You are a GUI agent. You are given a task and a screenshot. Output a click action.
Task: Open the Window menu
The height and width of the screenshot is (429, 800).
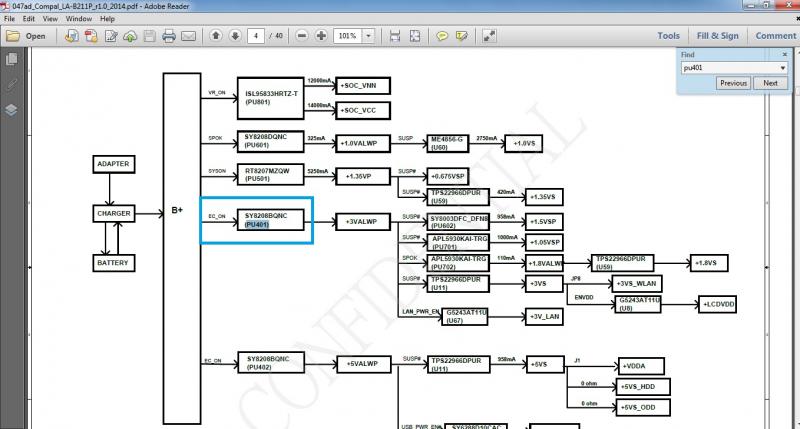tap(79, 18)
